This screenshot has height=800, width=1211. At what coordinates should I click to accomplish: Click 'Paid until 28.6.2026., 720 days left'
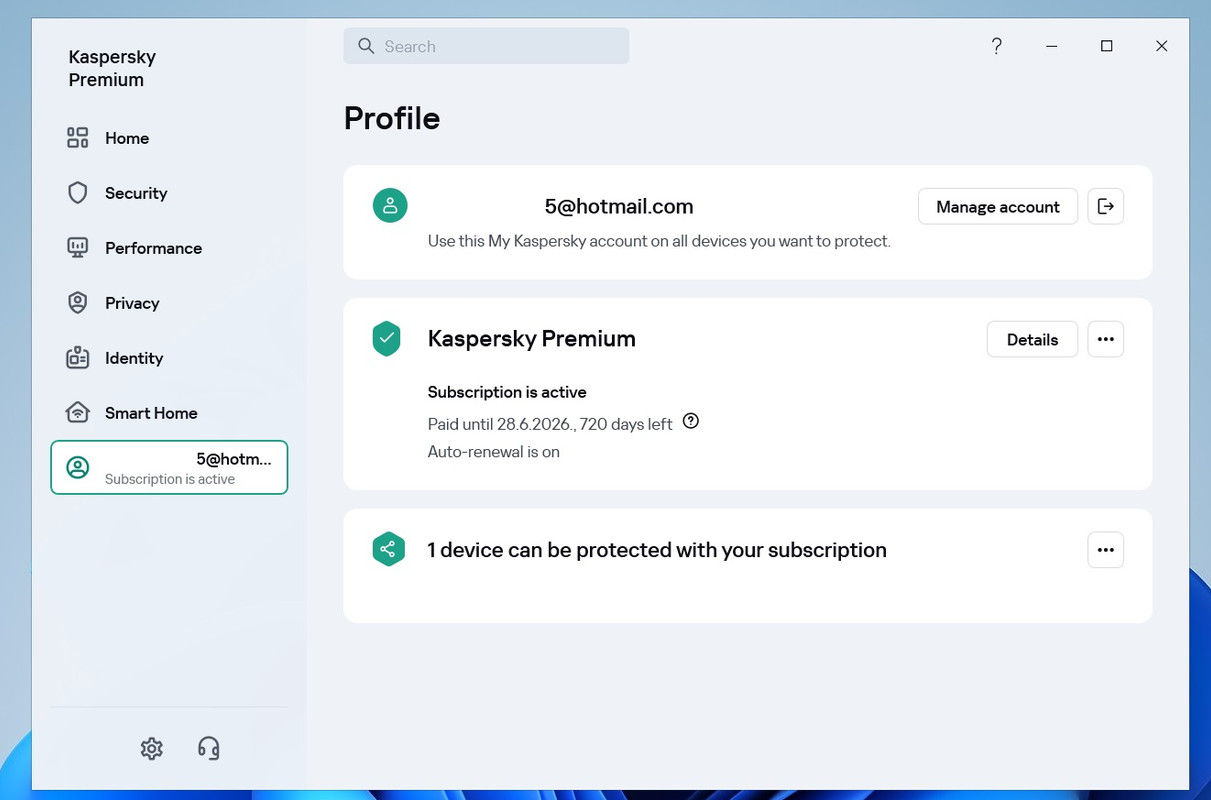click(550, 424)
